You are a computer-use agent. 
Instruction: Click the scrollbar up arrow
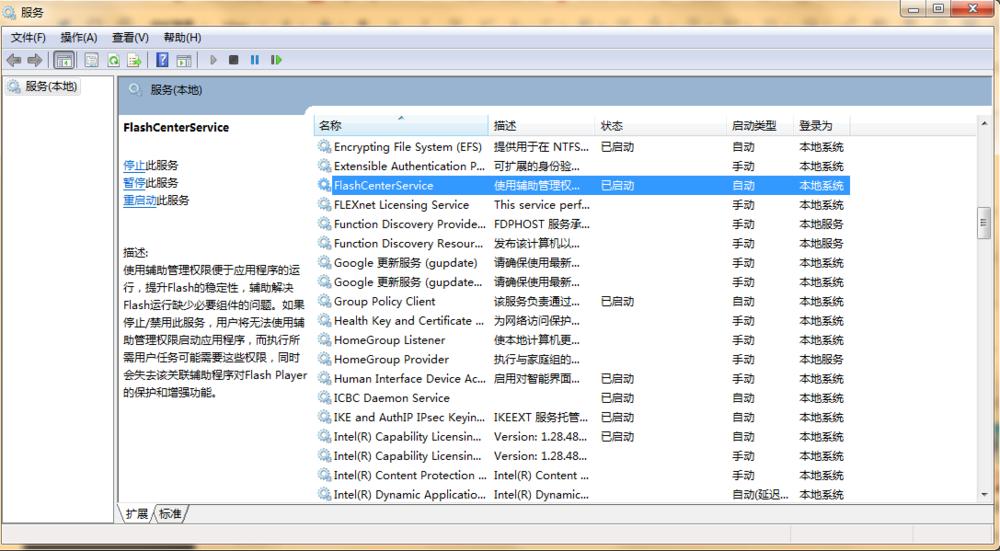click(x=983, y=123)
